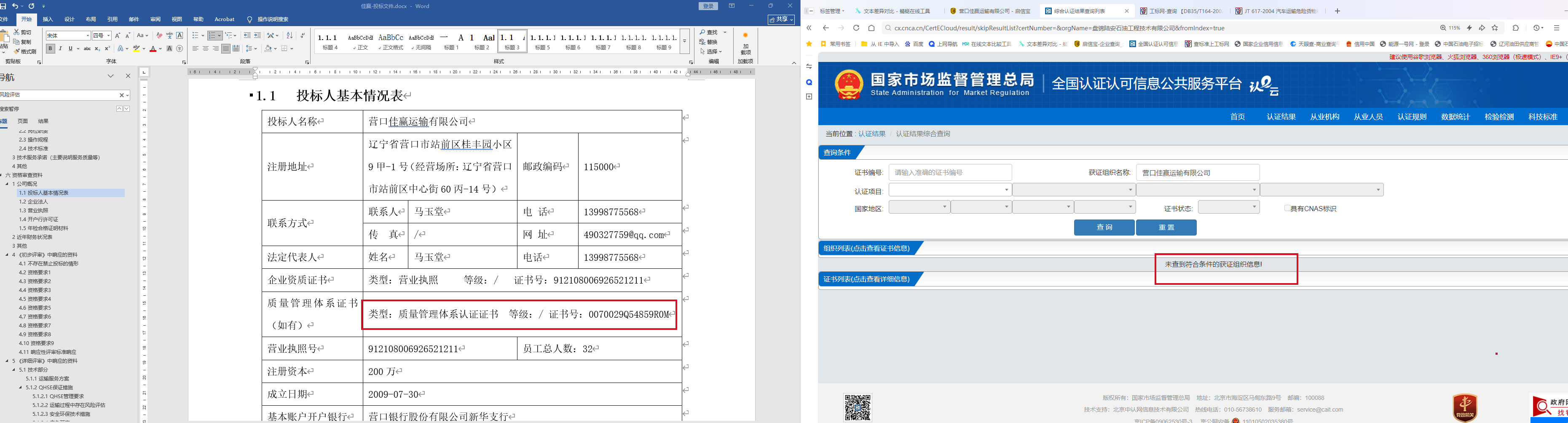This screenshot has width=1568, height=423.
Task: Apply text highlight color
Action: pos(137,49)
